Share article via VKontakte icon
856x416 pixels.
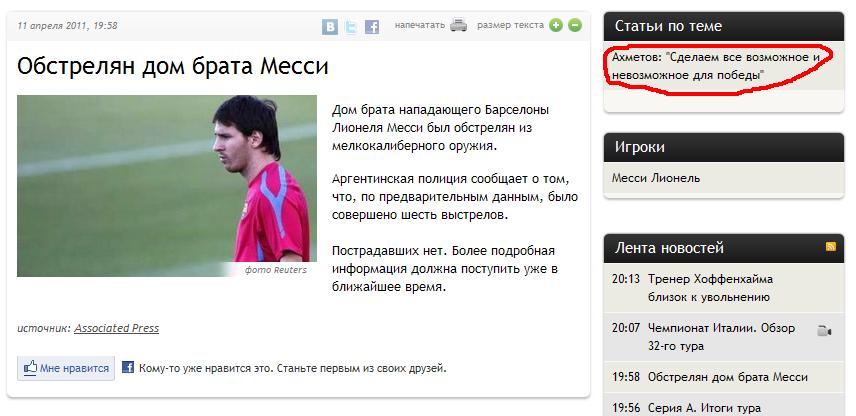330,27
